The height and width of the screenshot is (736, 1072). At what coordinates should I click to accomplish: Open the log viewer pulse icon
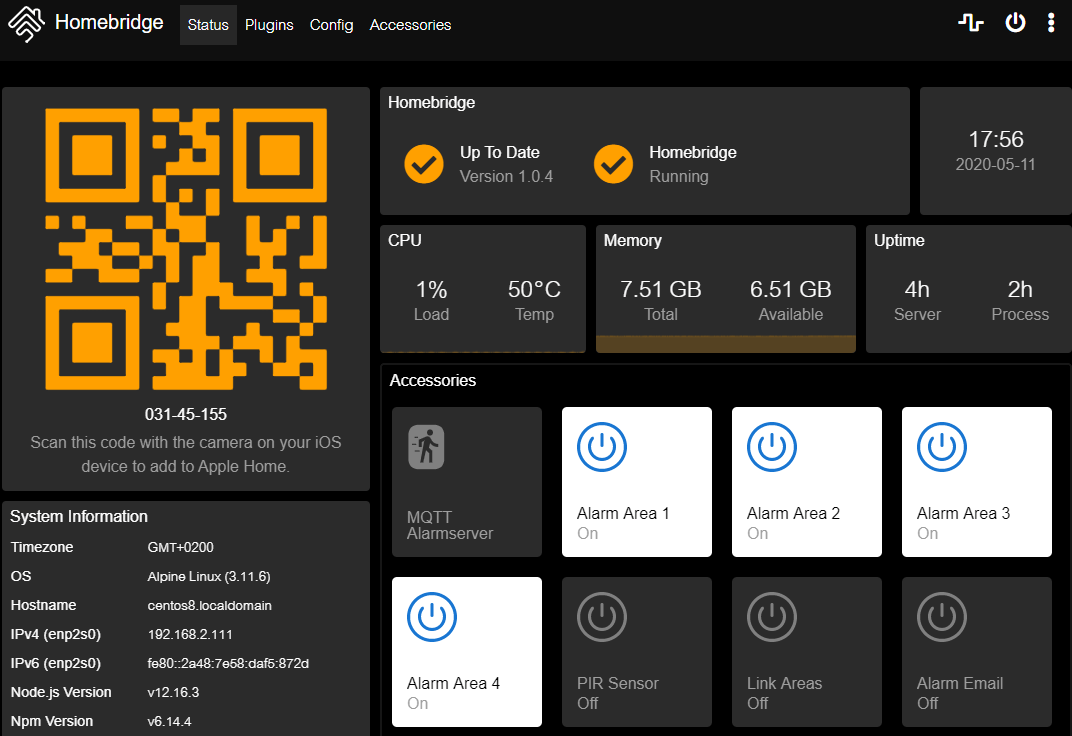pyautogui.click(x=970, y=23)
